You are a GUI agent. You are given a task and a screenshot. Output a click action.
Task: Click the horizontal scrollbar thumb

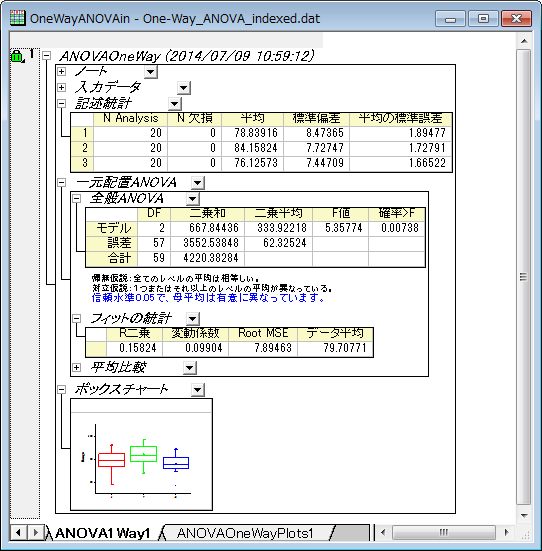444,533
